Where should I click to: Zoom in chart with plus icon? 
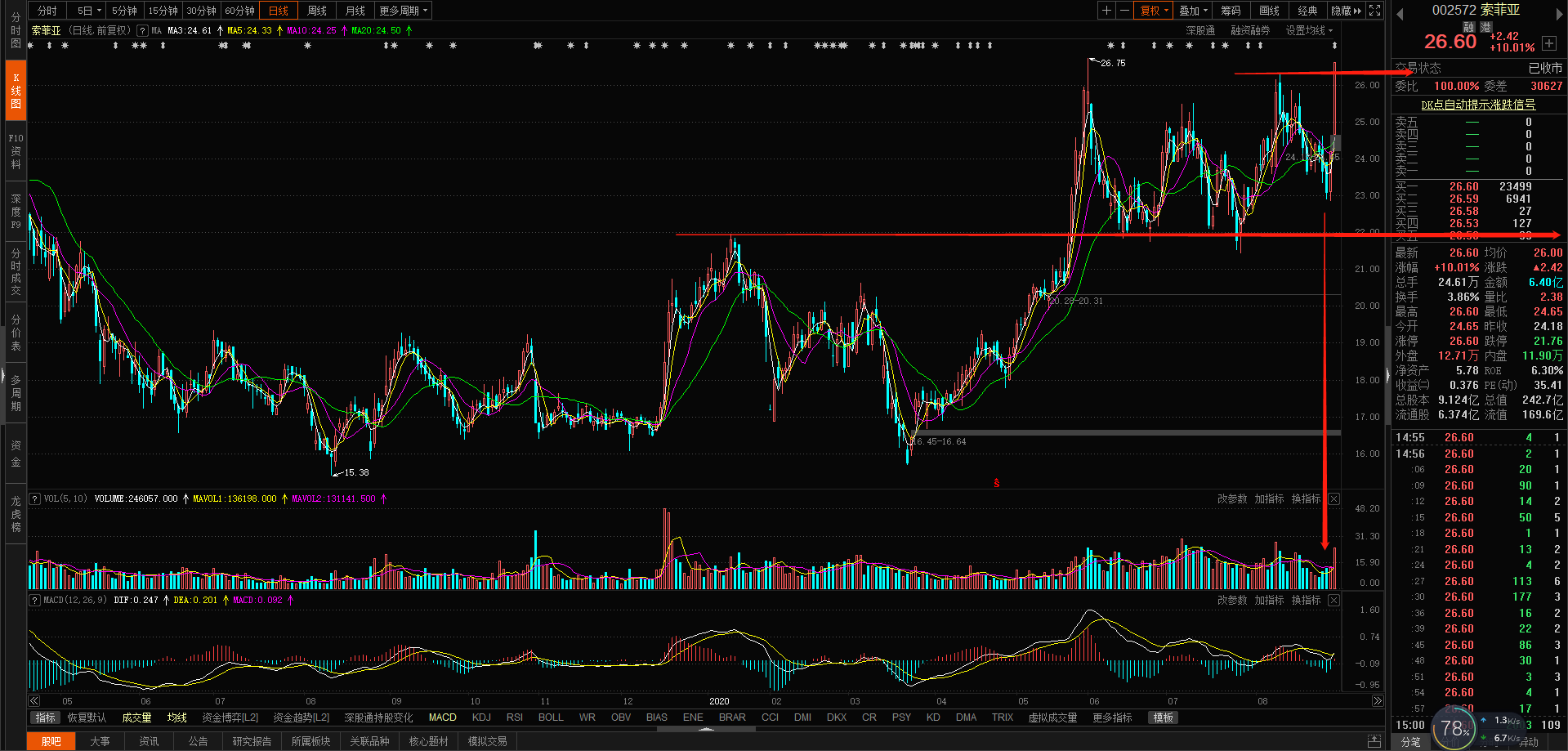click(1106, 11)
